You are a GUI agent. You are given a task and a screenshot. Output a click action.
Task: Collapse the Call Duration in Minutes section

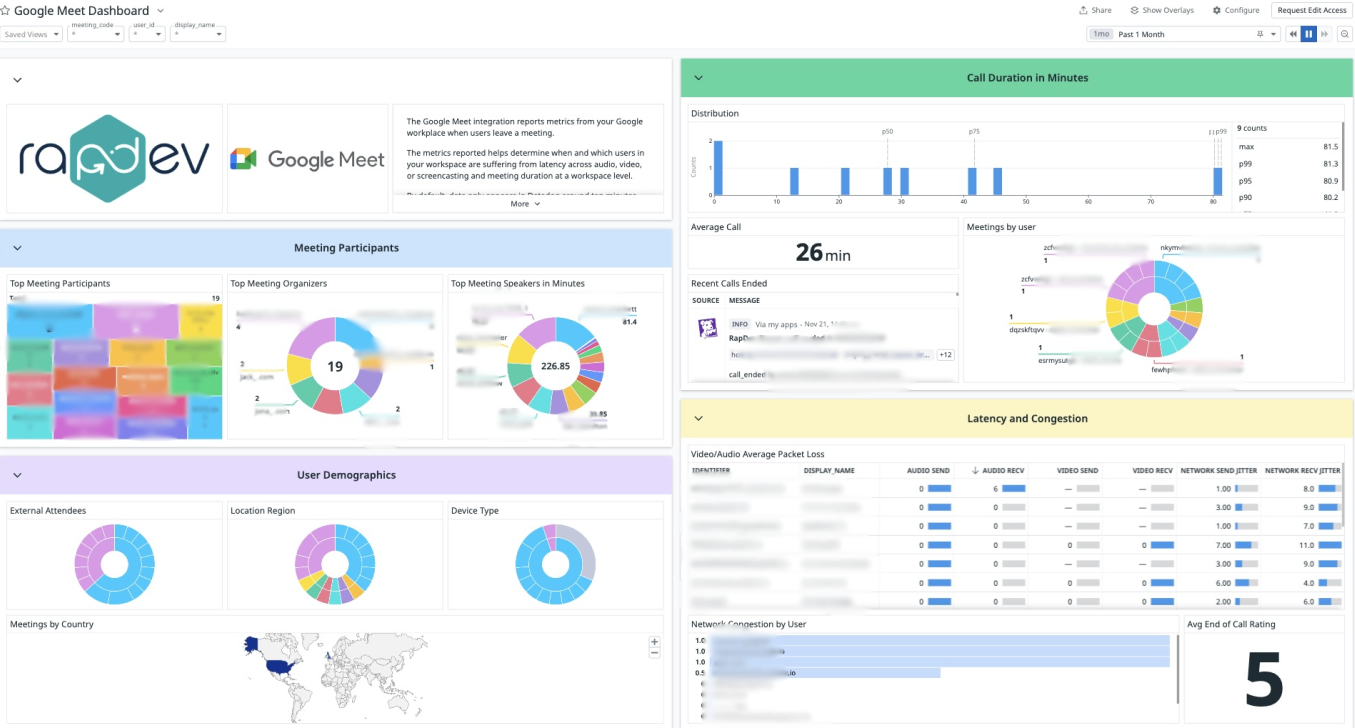click(x=698, y=78)
